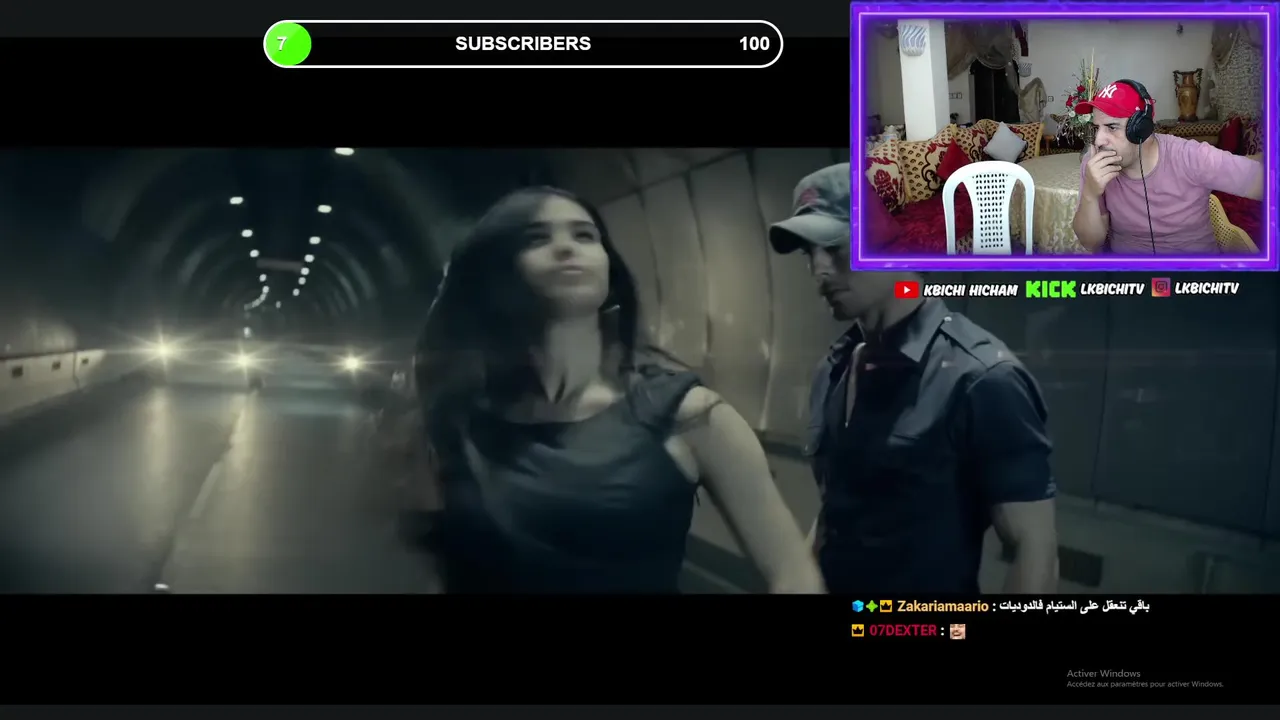
Task: Click the Activer Windows watermark text
Action: (x=1103, y=673)
